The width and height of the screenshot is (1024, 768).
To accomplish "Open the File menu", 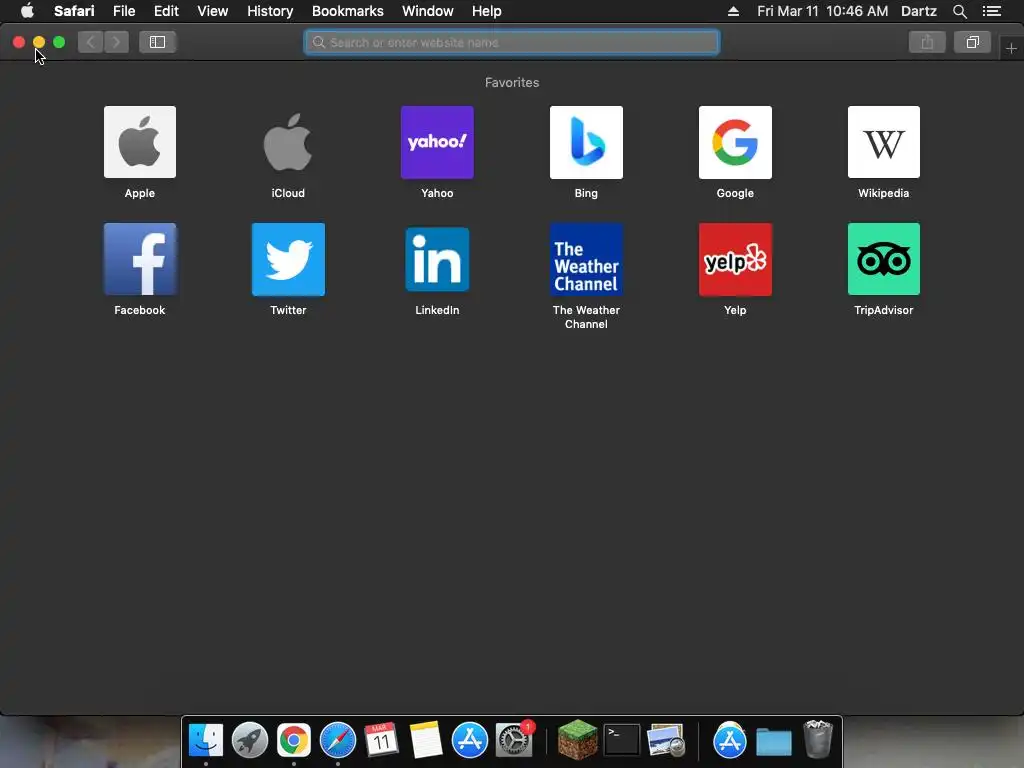I will click(123, 11).
